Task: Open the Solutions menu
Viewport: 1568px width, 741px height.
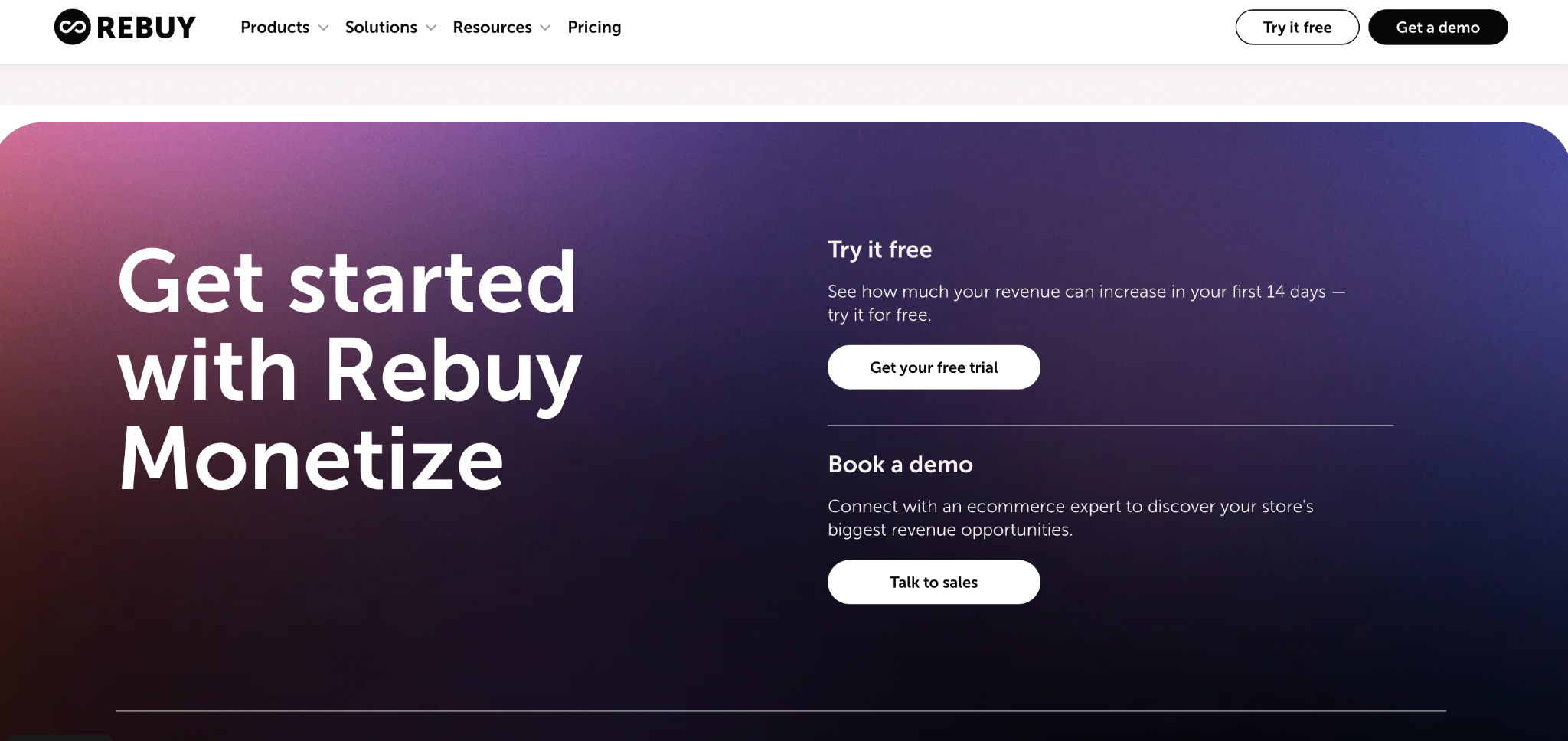Action: (381, 28)
